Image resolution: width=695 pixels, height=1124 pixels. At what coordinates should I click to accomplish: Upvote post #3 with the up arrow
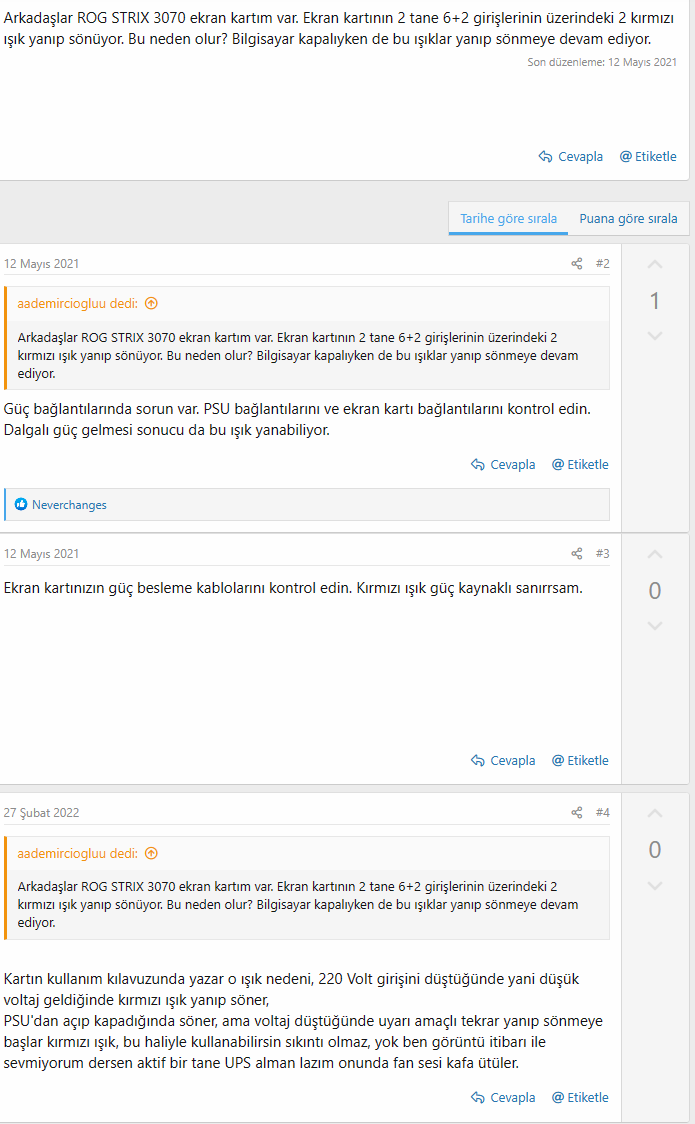point(655,554)
